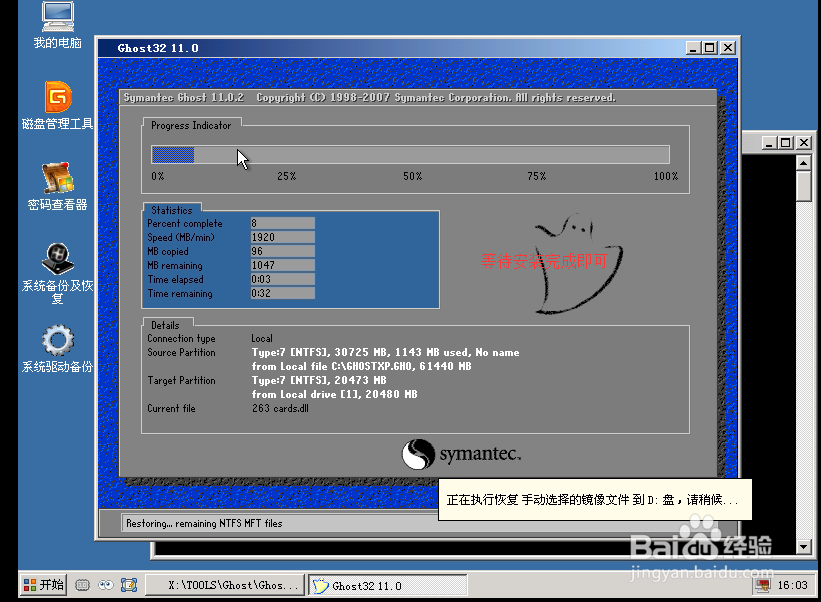
Task: Minimize the Ghost32 11.0 window
Action: 693,48
